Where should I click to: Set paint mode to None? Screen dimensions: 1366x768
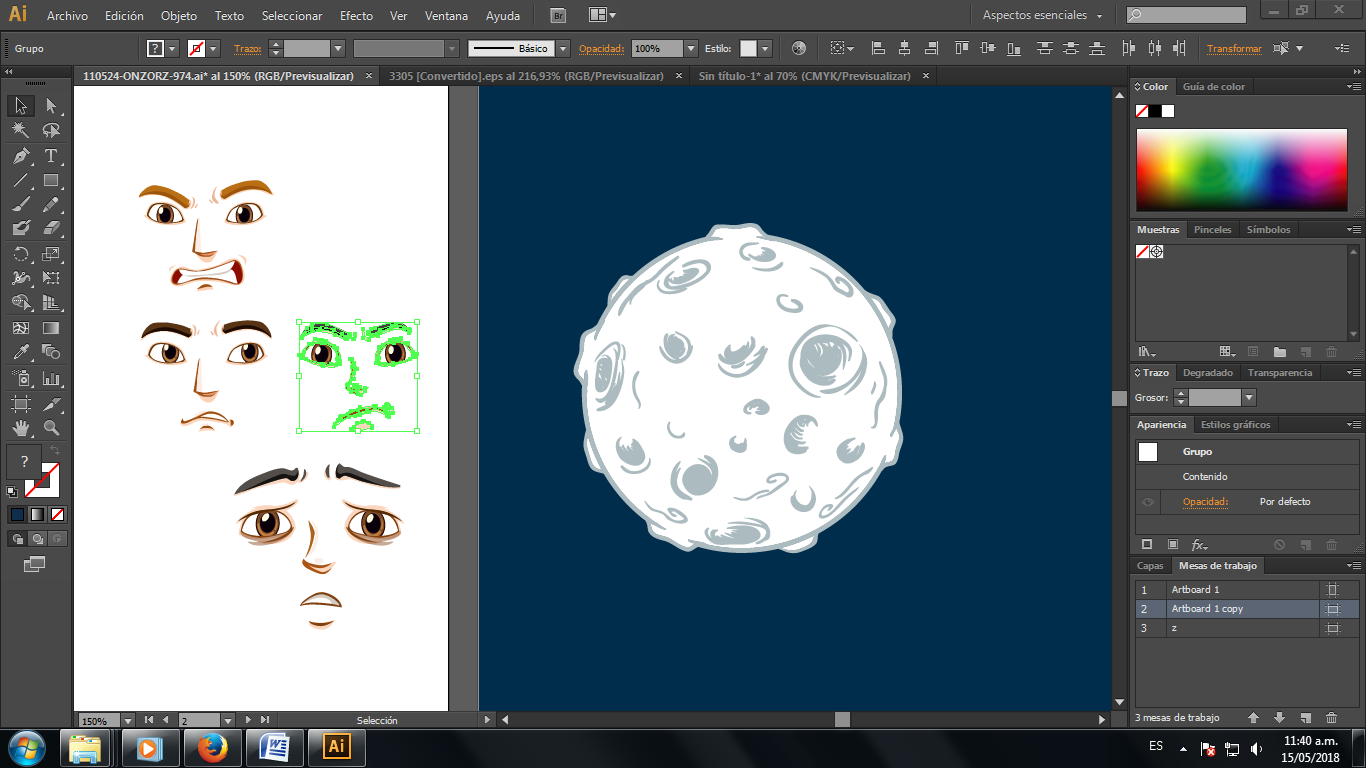point(57,515)
